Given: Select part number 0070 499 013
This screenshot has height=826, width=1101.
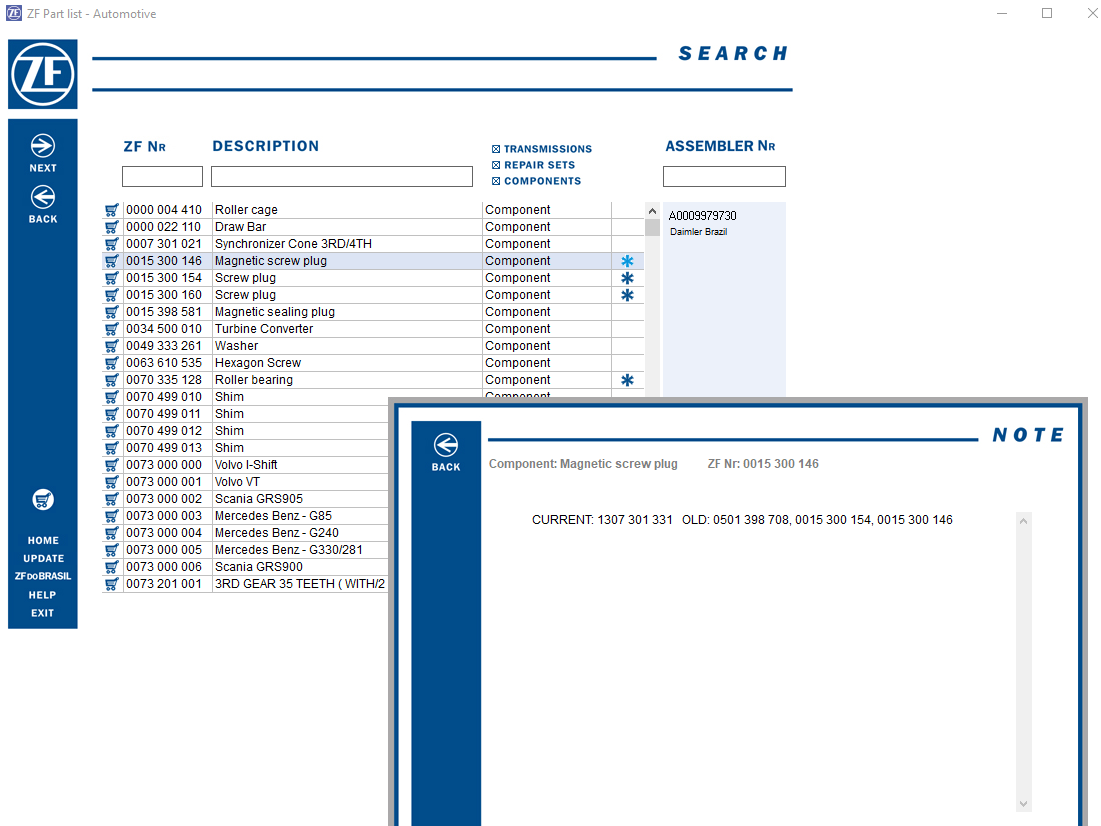Looking at the screenshot, I should (x=164, y=447).
